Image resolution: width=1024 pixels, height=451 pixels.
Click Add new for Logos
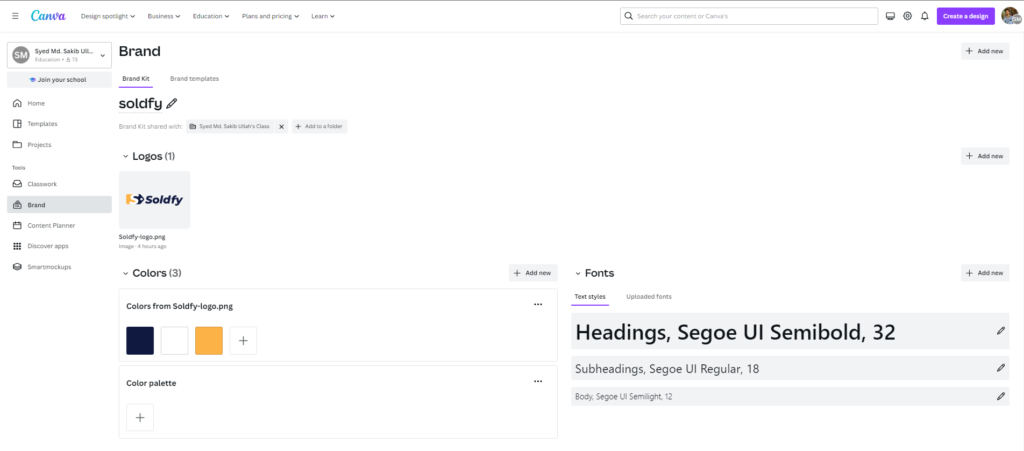[x=985, y=156]
